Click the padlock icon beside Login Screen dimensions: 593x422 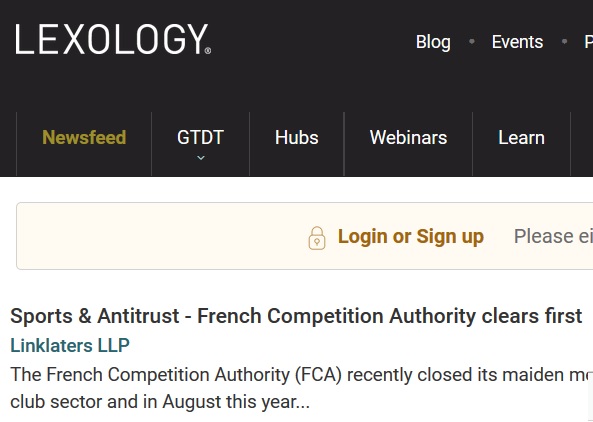coord(317,238)
